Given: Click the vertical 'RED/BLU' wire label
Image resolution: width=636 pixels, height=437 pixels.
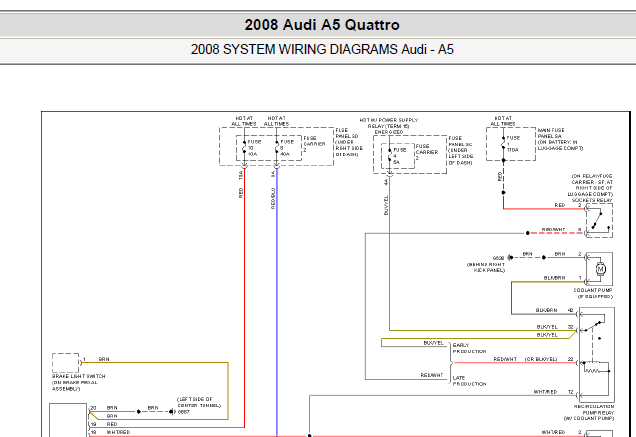Looking at the screenshot, I should pyautogui.click(x=273, y=198).
